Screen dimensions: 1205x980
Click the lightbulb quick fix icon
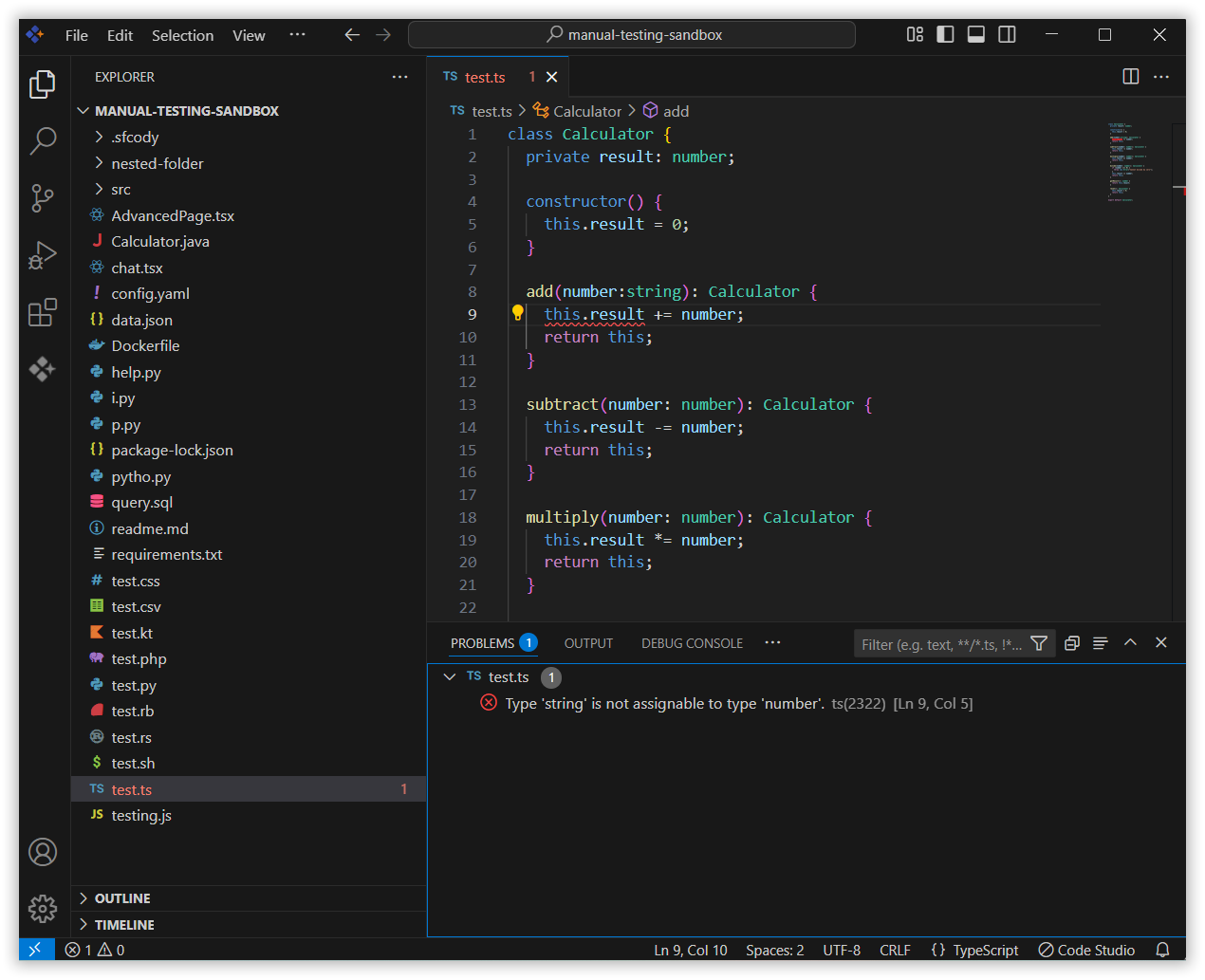[518, 313]
